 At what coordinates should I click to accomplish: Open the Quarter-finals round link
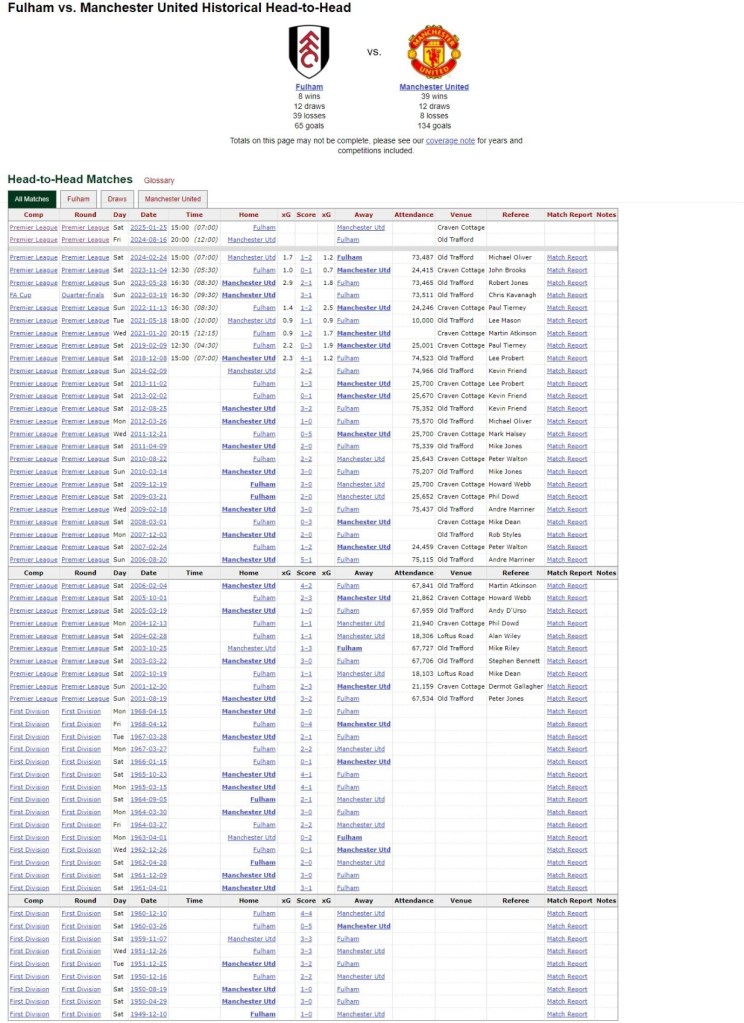(79, 295)
